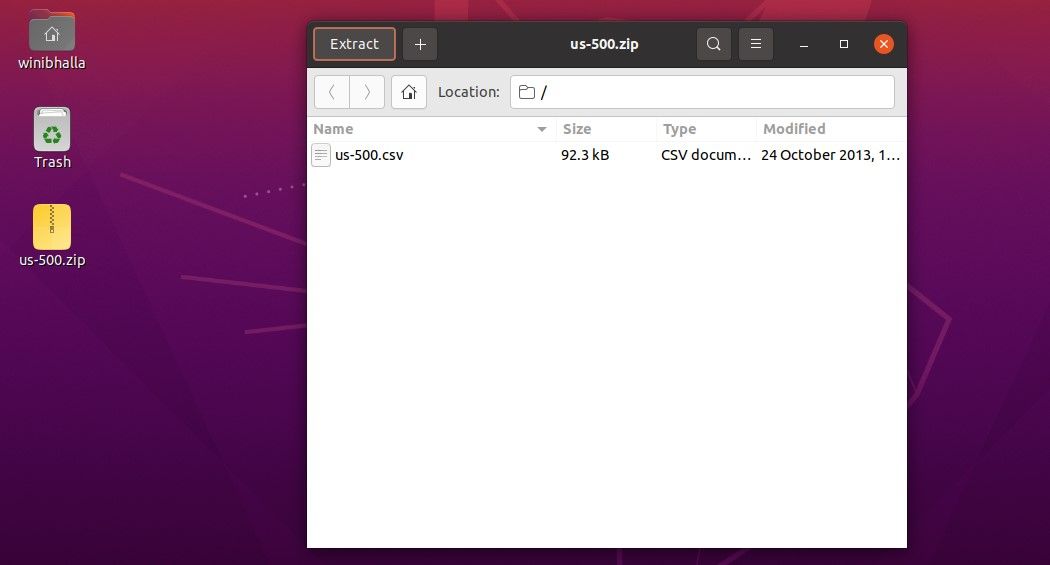Go back with the left arrow
Viewport: 1050px width, 565px height.
tap(331, 92)
